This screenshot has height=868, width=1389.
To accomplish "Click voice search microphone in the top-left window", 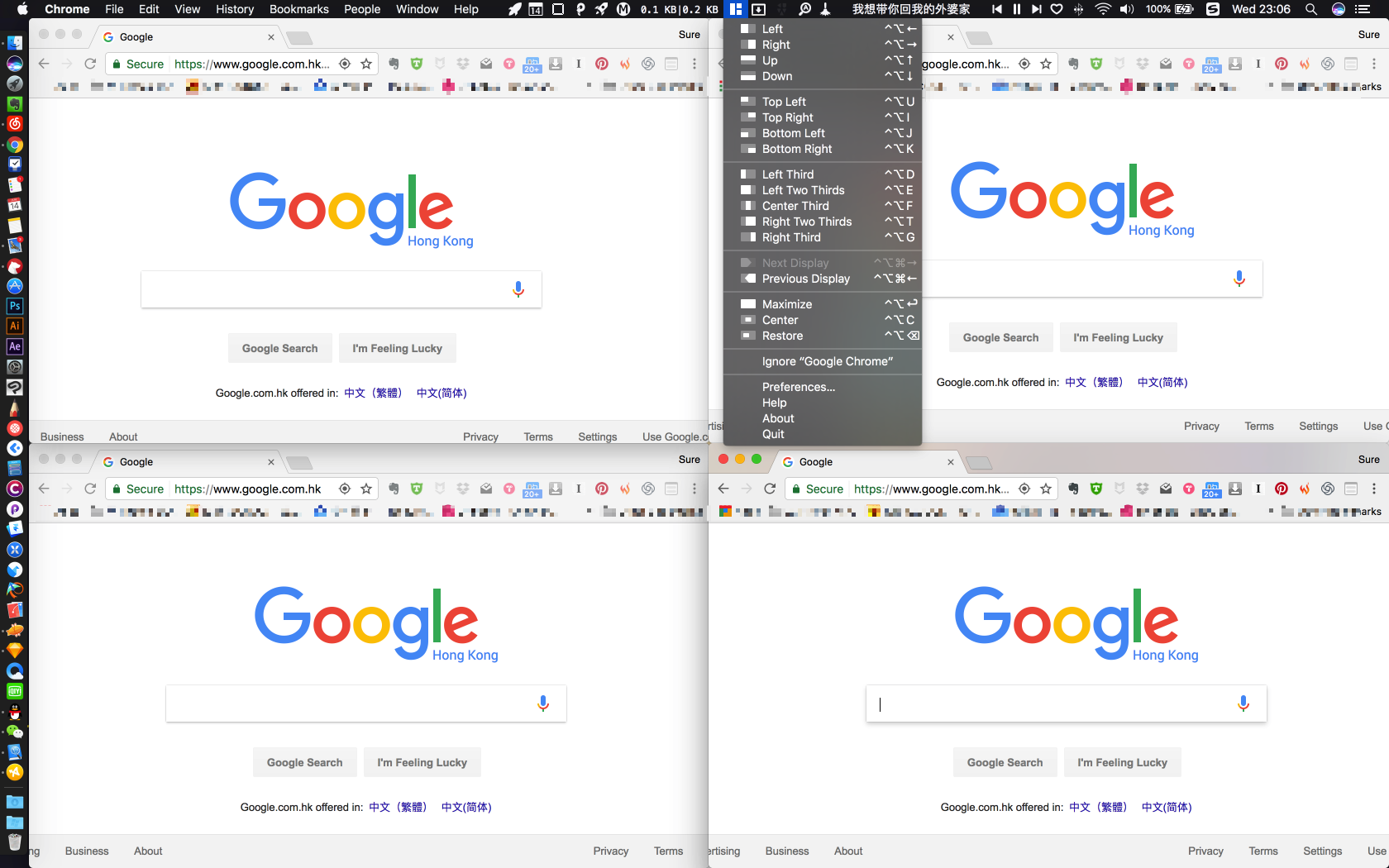I will [x=518, y=289].
